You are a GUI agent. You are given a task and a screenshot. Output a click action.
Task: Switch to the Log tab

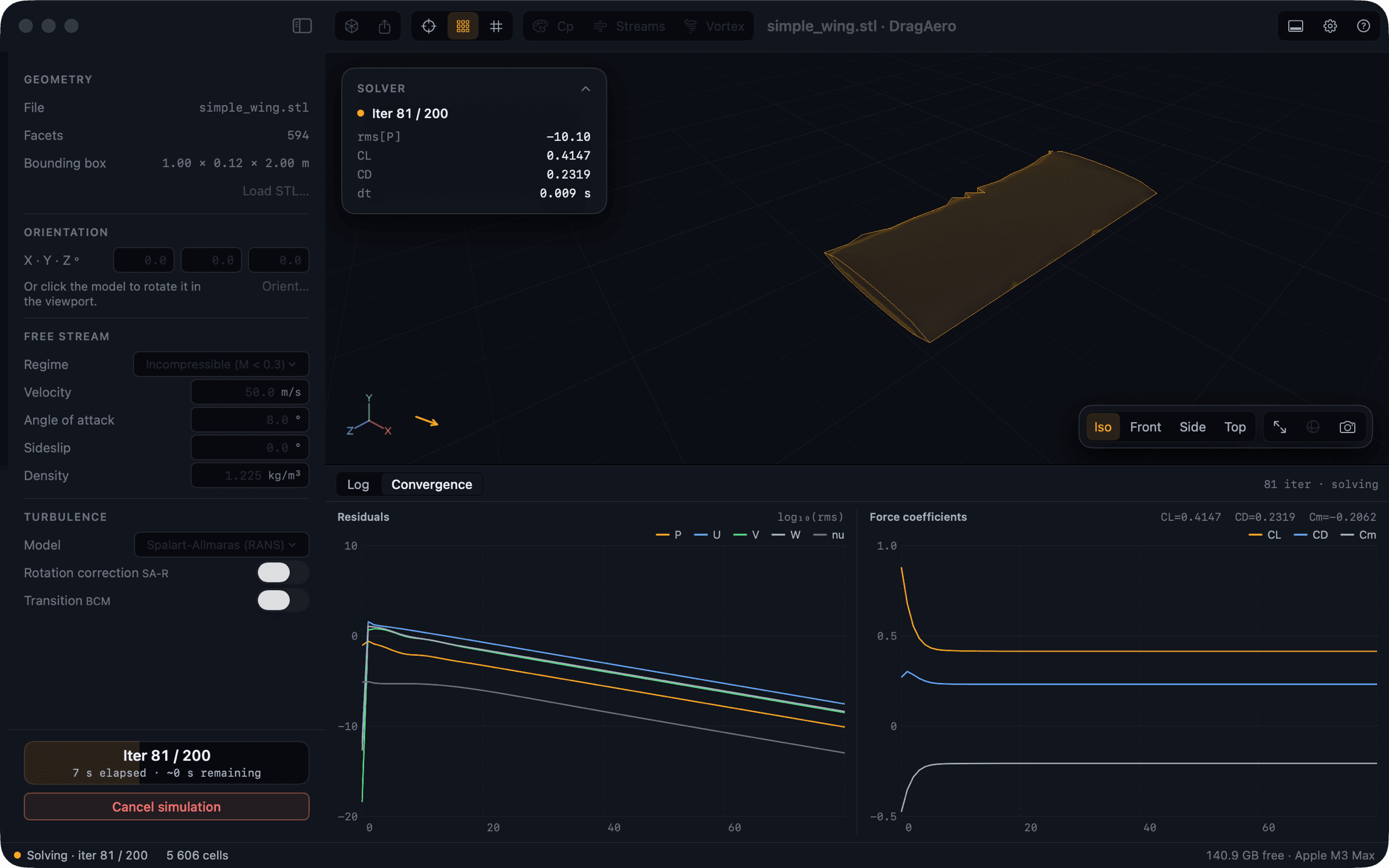tap(358, 484)
